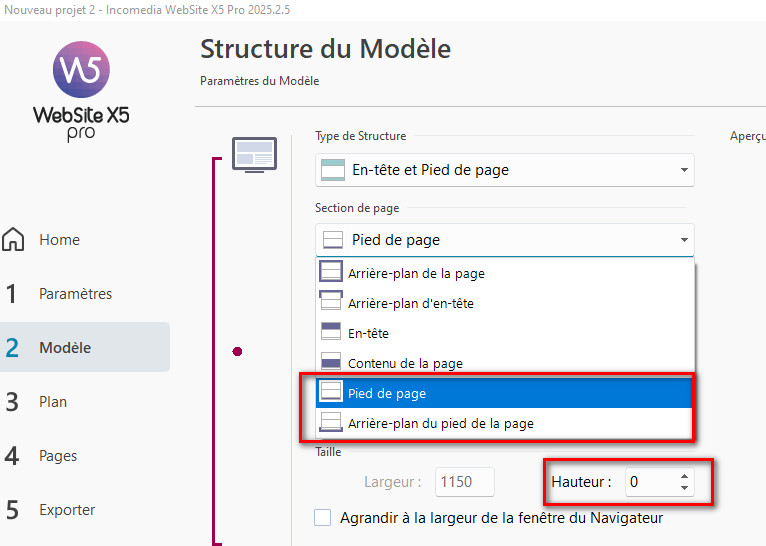Choose the 'Arrière-plan d'en-tête' section icon
Image resolution: width=766 pixels, height=546 pixels.
[331, 301]
